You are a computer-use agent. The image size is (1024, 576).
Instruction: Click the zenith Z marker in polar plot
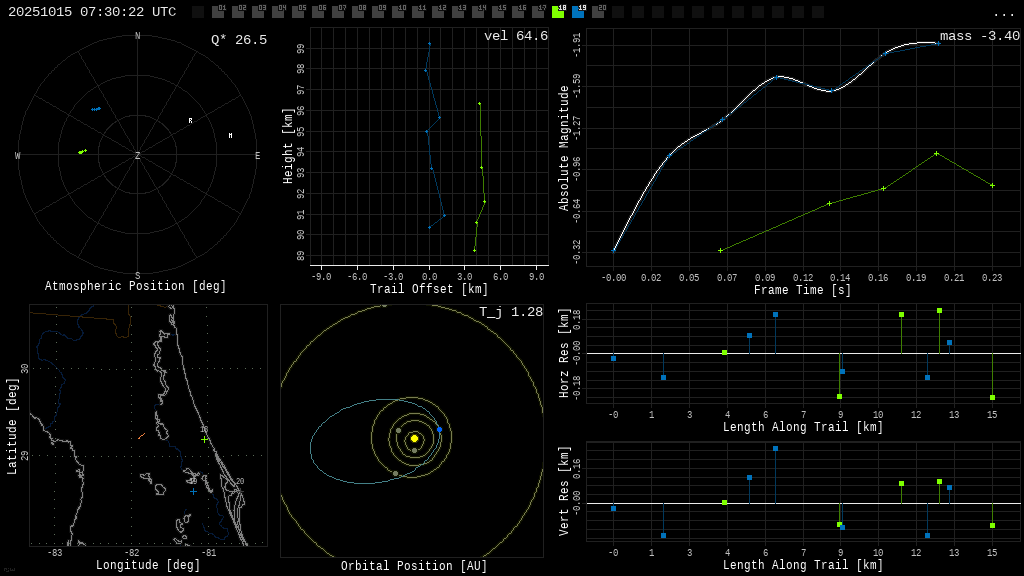[138, 156]
